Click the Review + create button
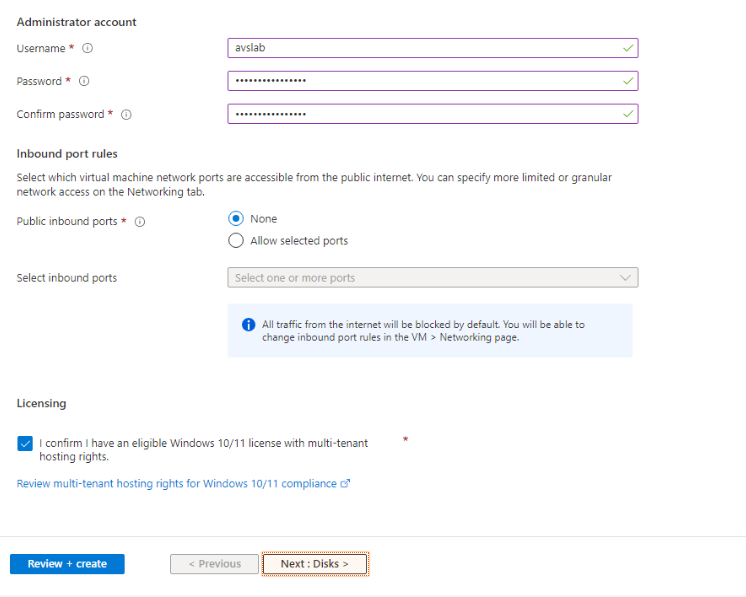 click(67, 564)
